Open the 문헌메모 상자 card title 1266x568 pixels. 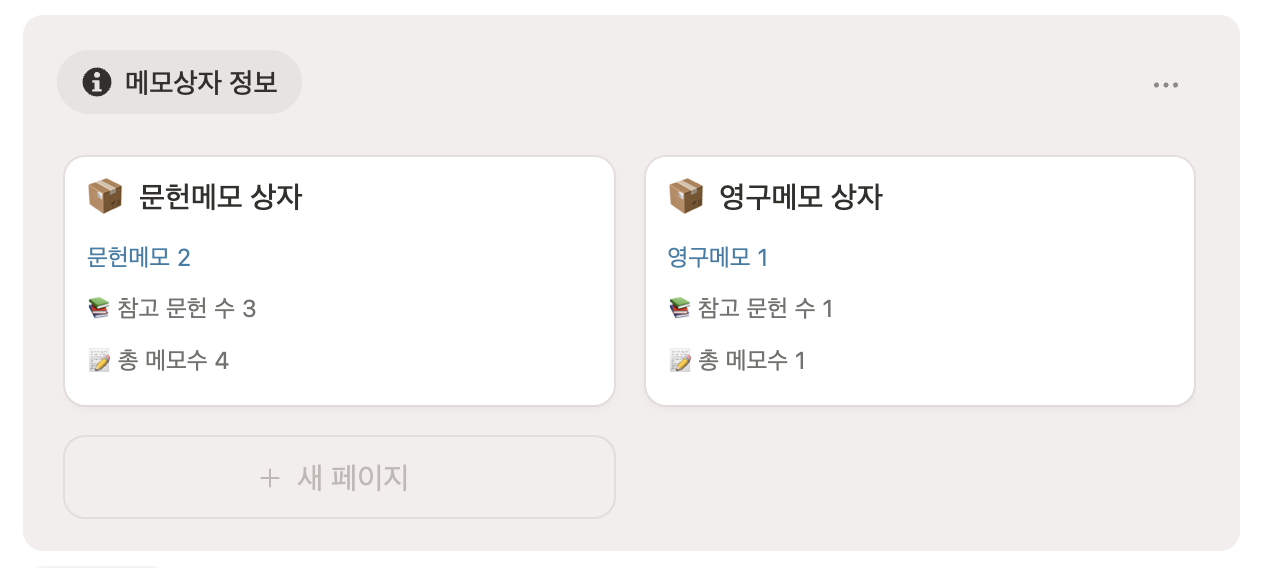[221, 197]
